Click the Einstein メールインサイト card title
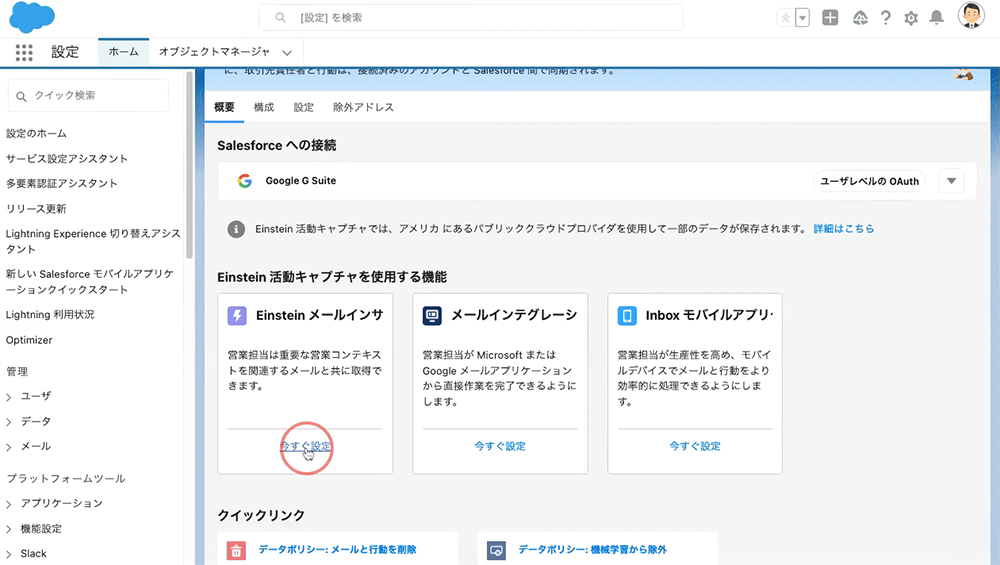Image resolution: width=1000 pixels, height=565 pixels. click(x=320, y=315)
